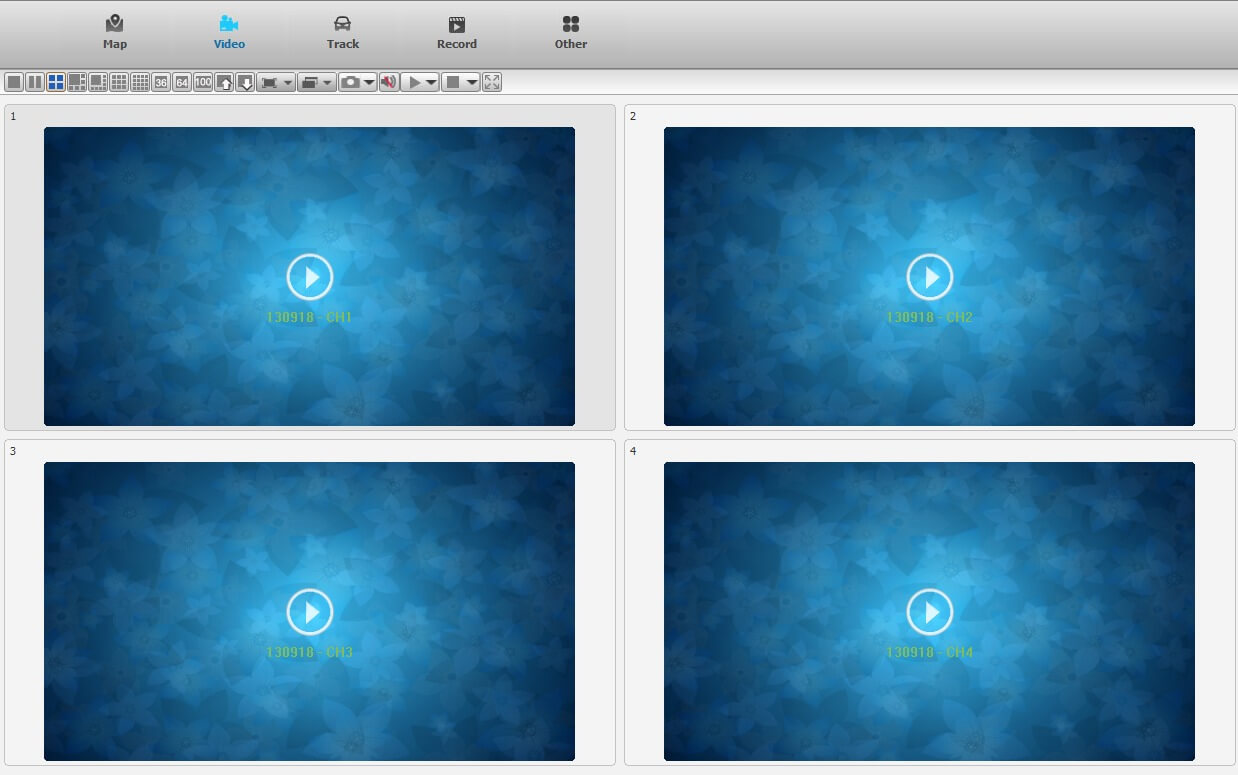The width and height of the screenshot is (1238, 775).
Task: Toggle the four-window layout button
Action: pos(56,82)
